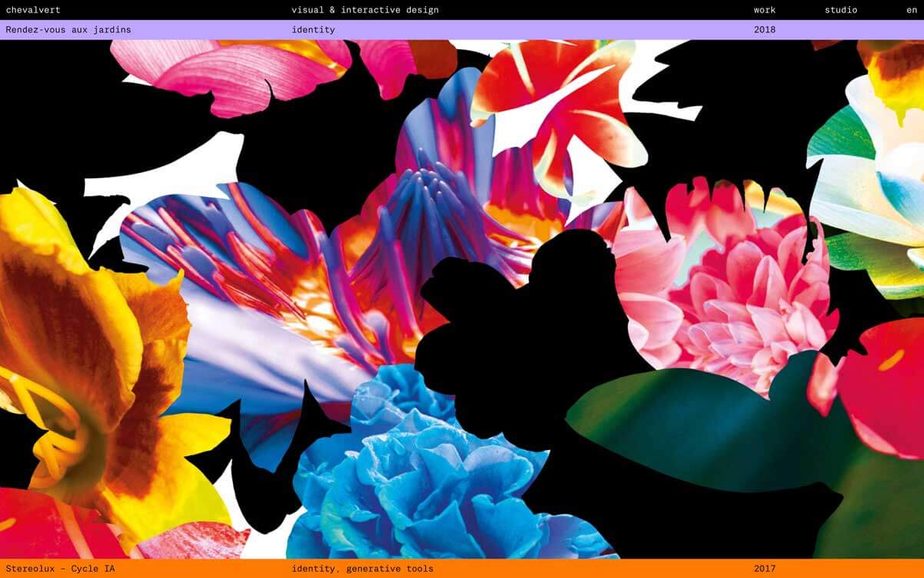Click the pink peony flower
This screenshot has height=578, width=924.
[730, 290]
